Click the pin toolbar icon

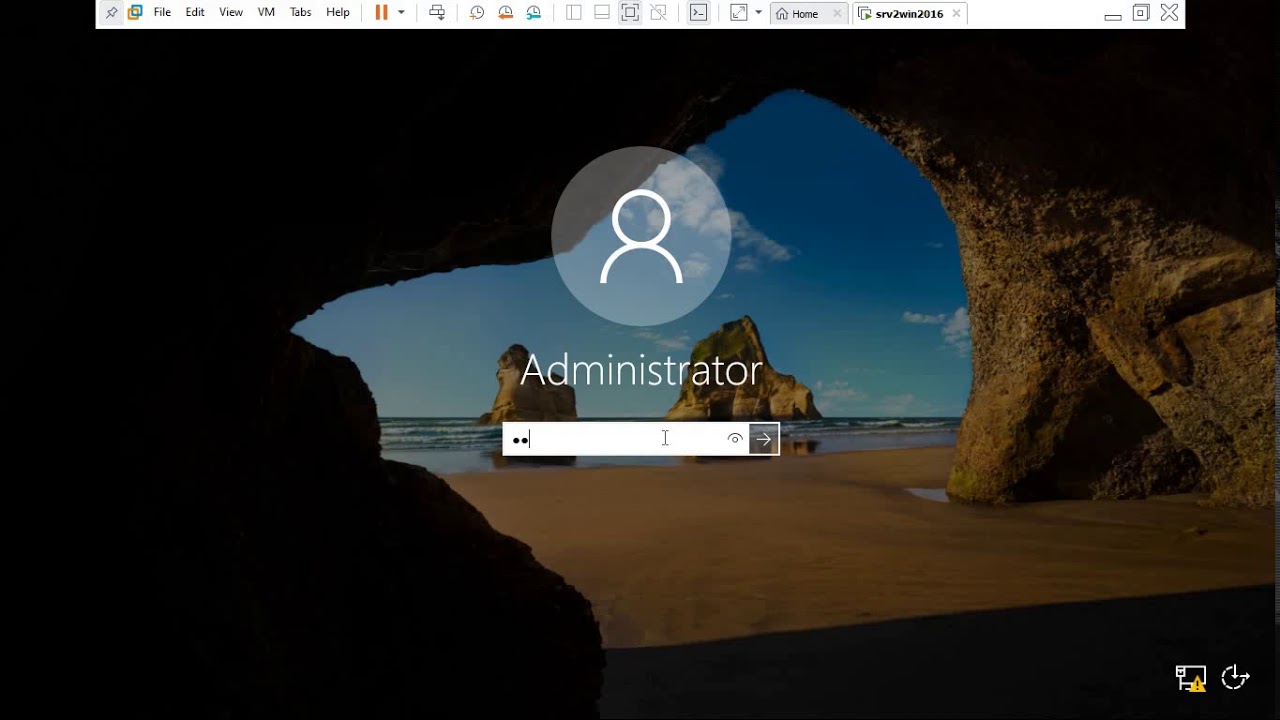click(x=112, y=13)
